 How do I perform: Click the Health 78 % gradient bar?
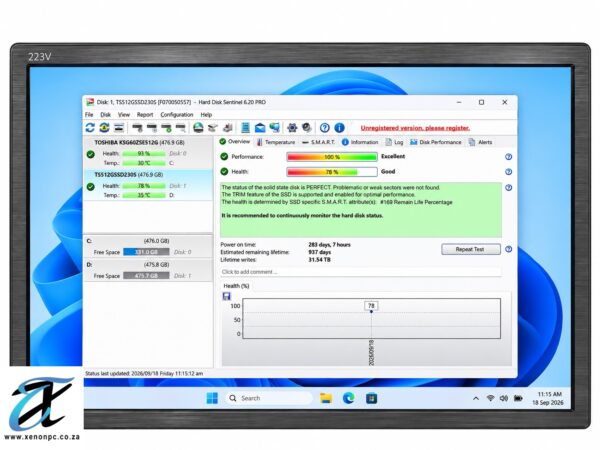click(x=332, y=172)
